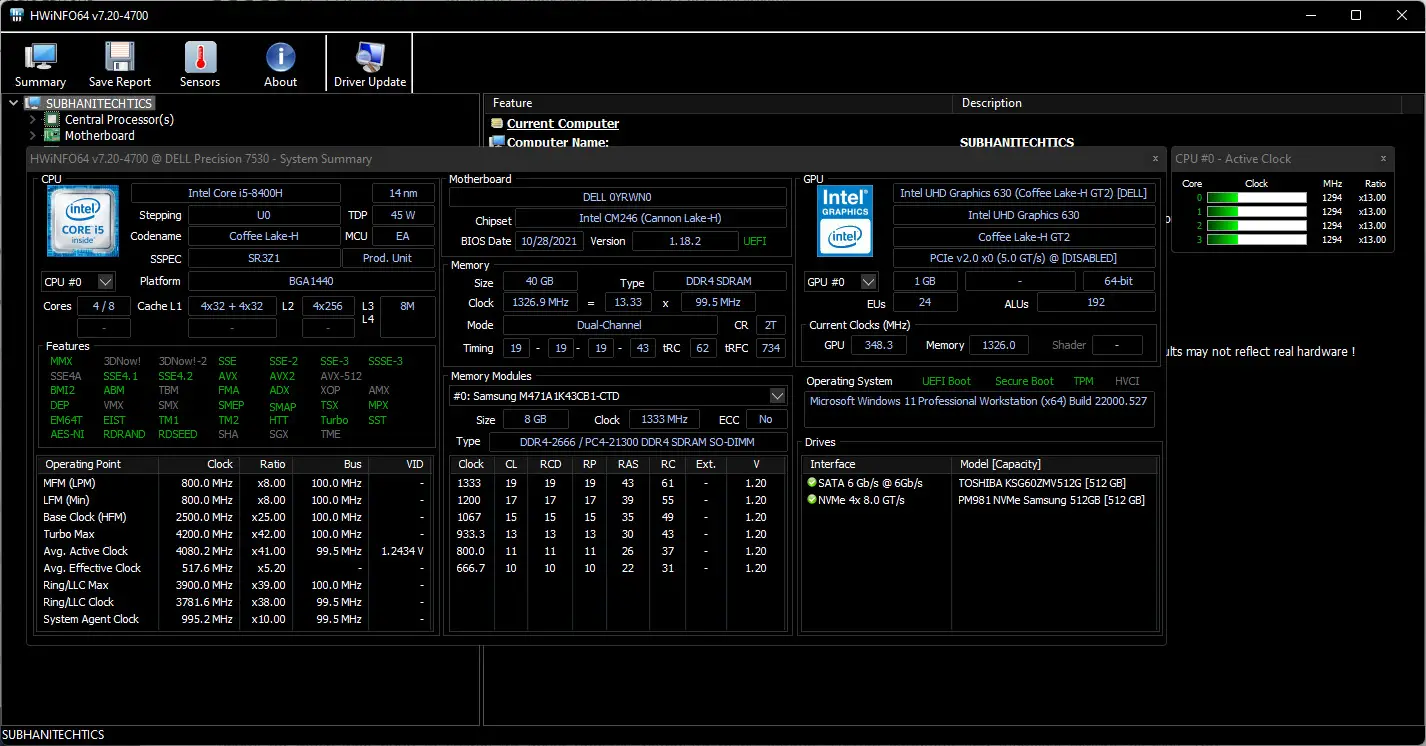Select Central Processor(s) in the tree

119,119
